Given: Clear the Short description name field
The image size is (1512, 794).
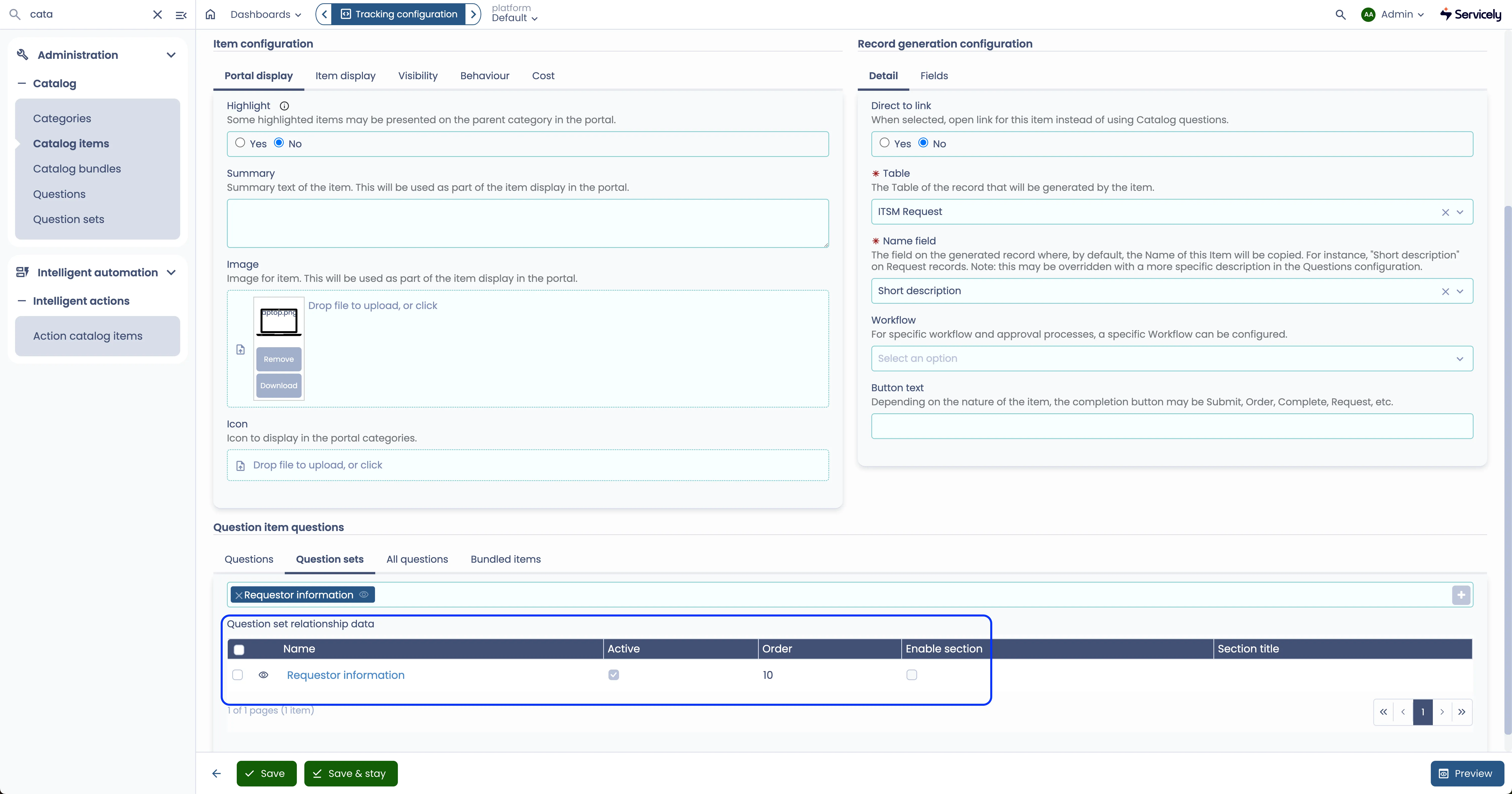Looking at the screenshot, I should coord(1445,291).
